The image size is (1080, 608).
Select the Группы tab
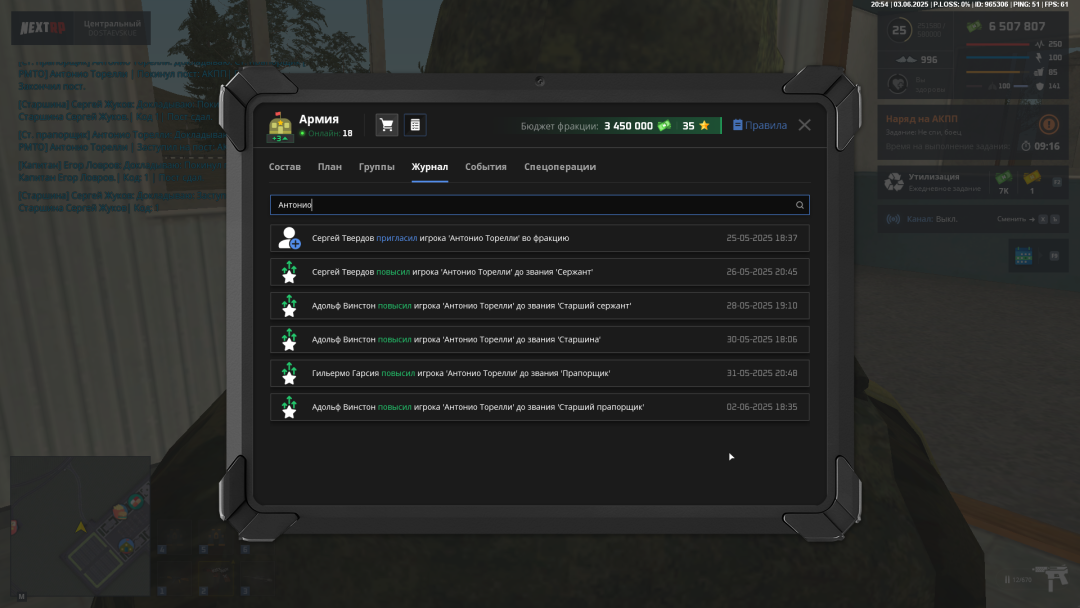(377, 167)
